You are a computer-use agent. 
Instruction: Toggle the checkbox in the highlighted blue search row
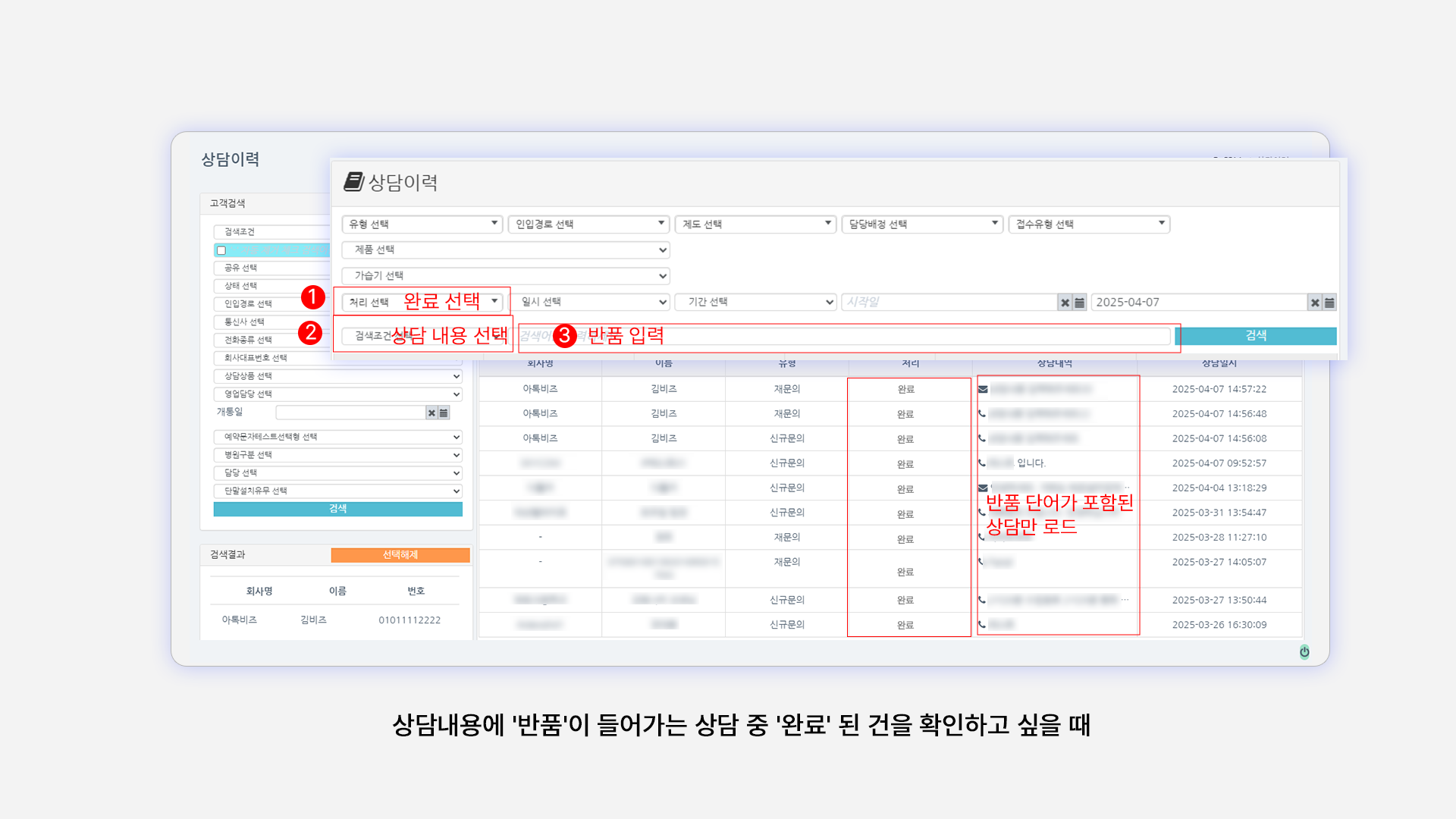coord(221,250)
